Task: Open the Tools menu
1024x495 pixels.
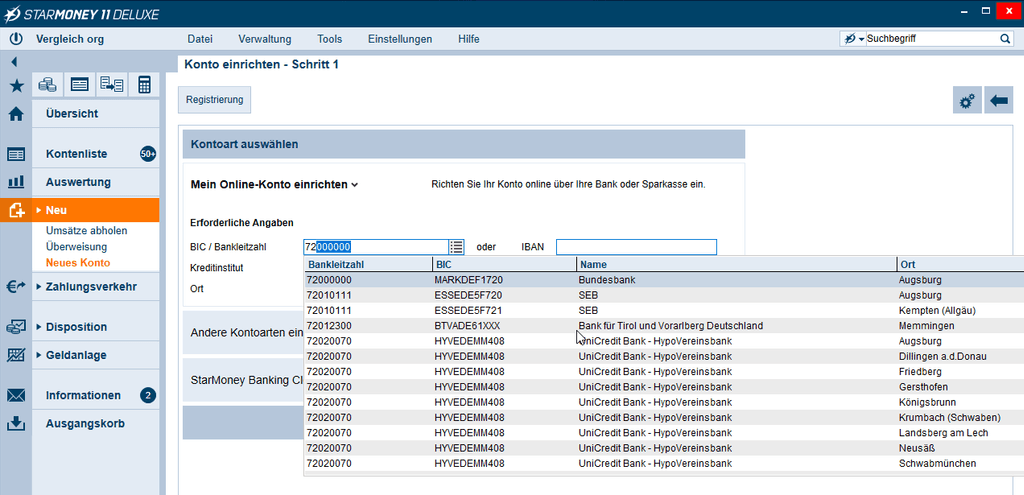Action: click(330, 39)
